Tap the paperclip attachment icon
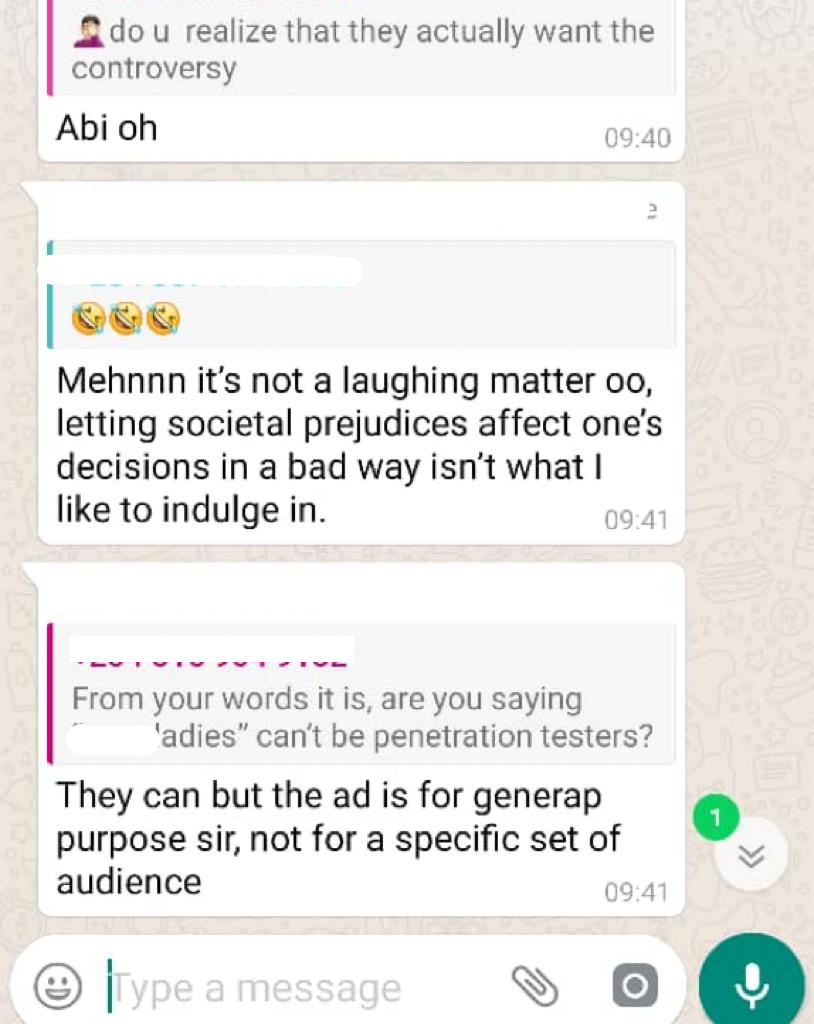 pyautogui.click(x=535, y=987)
